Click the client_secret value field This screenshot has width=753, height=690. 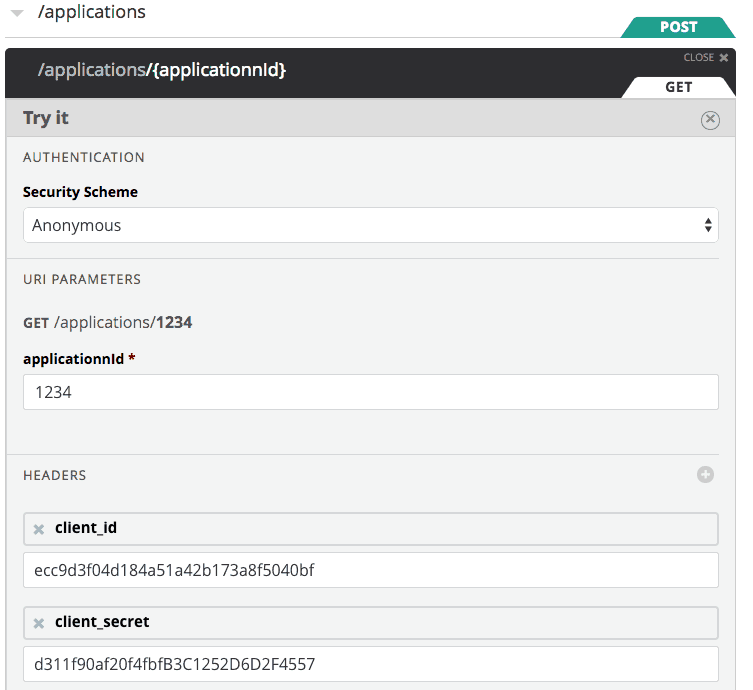click(371, 664)
